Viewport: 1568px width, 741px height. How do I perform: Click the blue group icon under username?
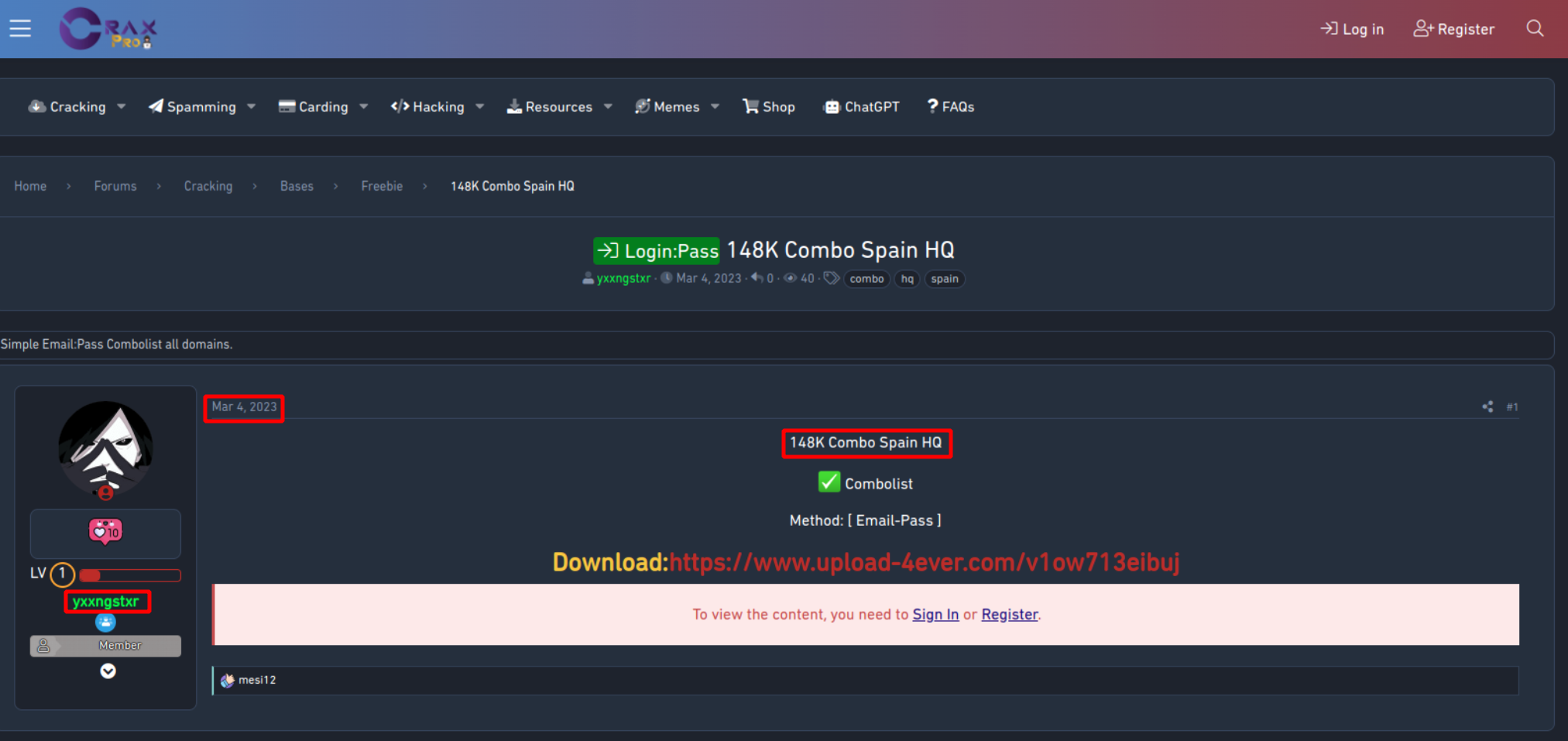(x=105, y=623)
